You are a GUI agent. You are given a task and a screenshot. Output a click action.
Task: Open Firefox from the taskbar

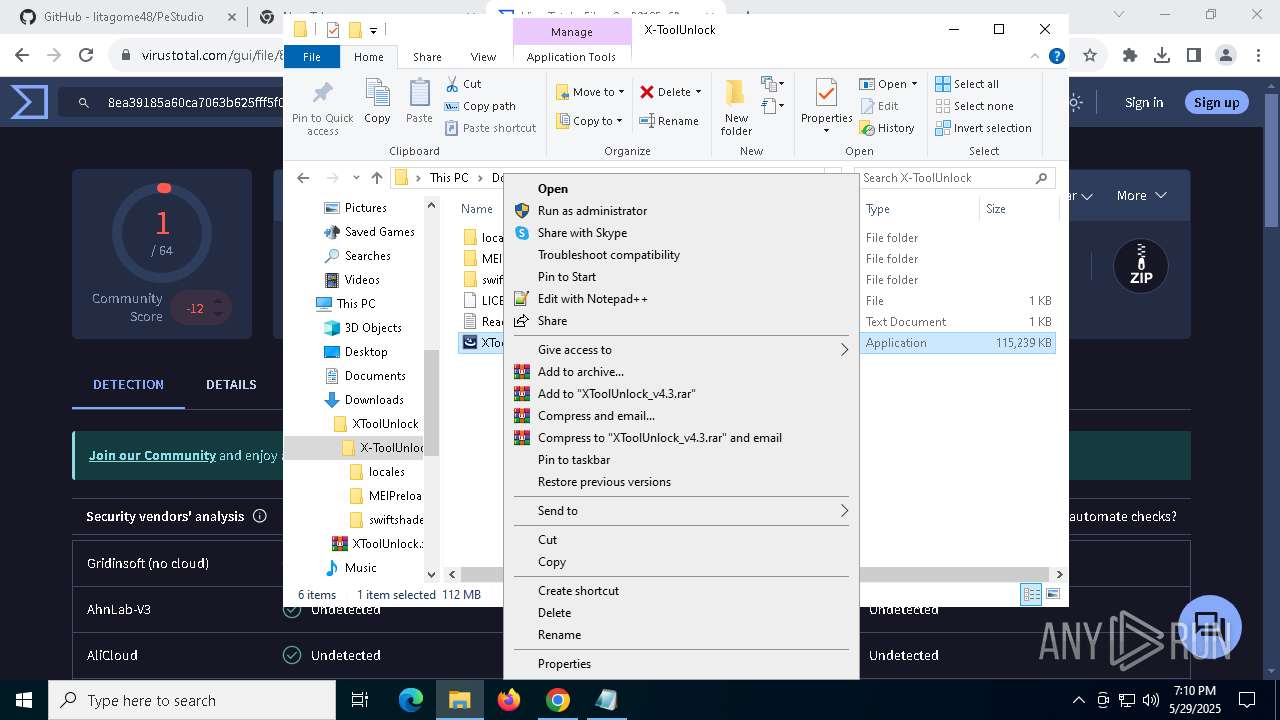pyautogui.click(x=509, y=700)
